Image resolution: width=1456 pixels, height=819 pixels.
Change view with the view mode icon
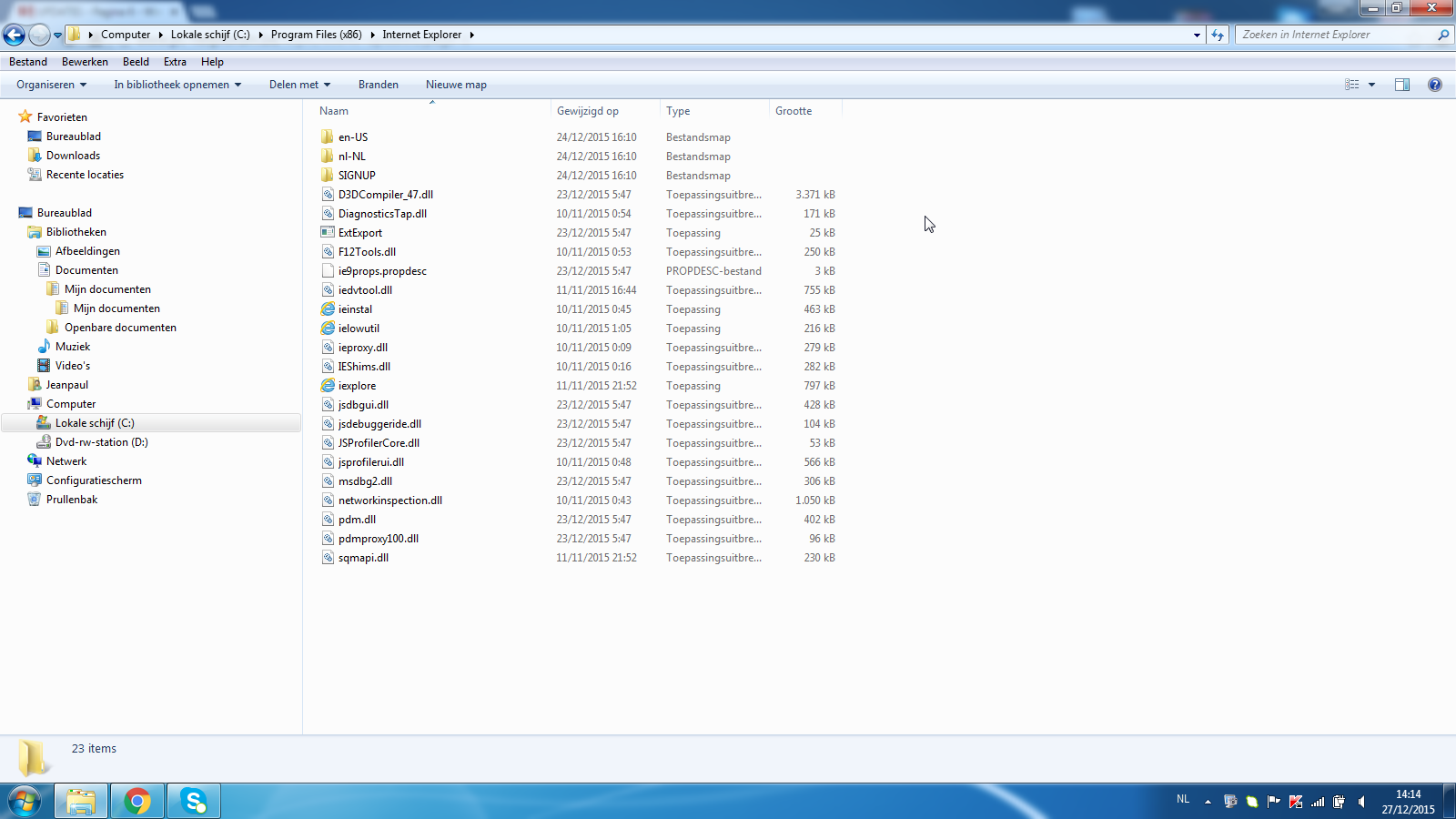(x=1352, y=85)
